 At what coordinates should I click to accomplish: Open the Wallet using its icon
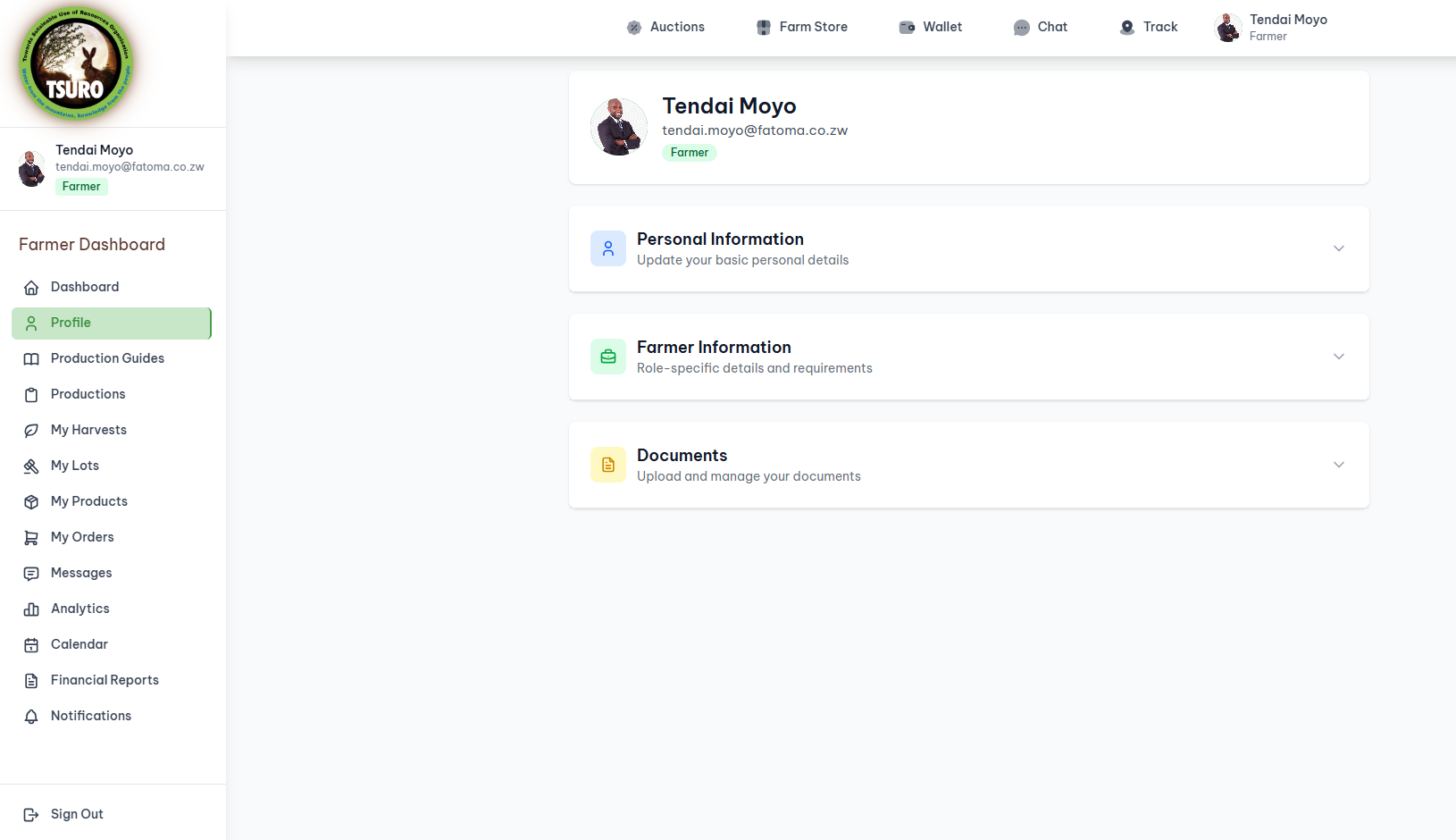tap(906, 27)
